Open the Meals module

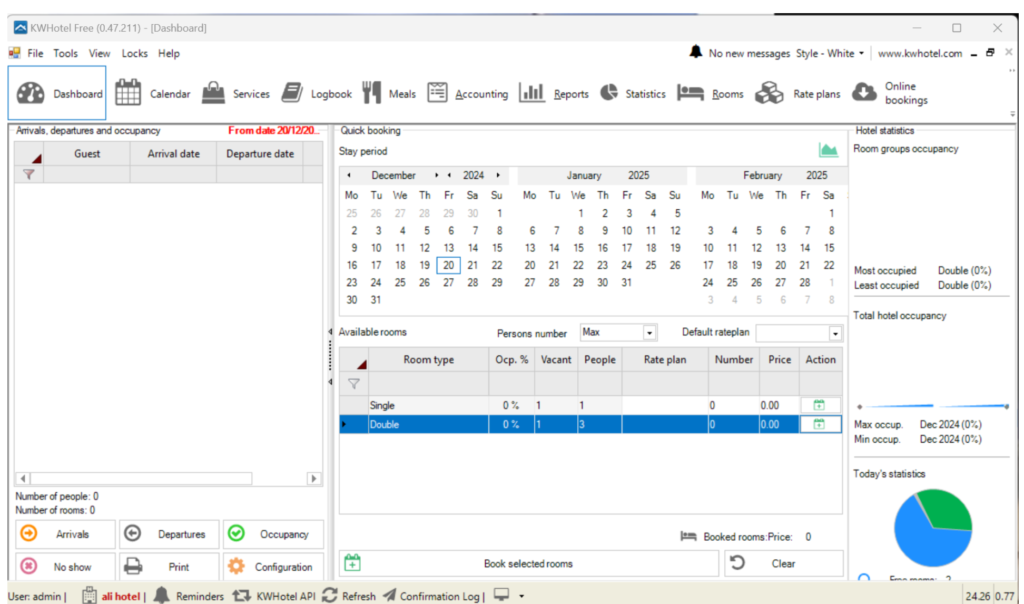click(x=372, y=93)
